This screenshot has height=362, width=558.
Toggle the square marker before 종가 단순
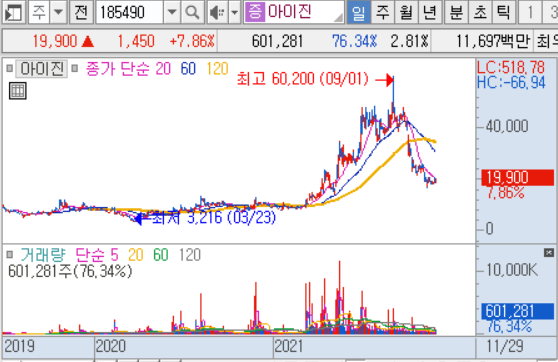[x=74, y=68]
